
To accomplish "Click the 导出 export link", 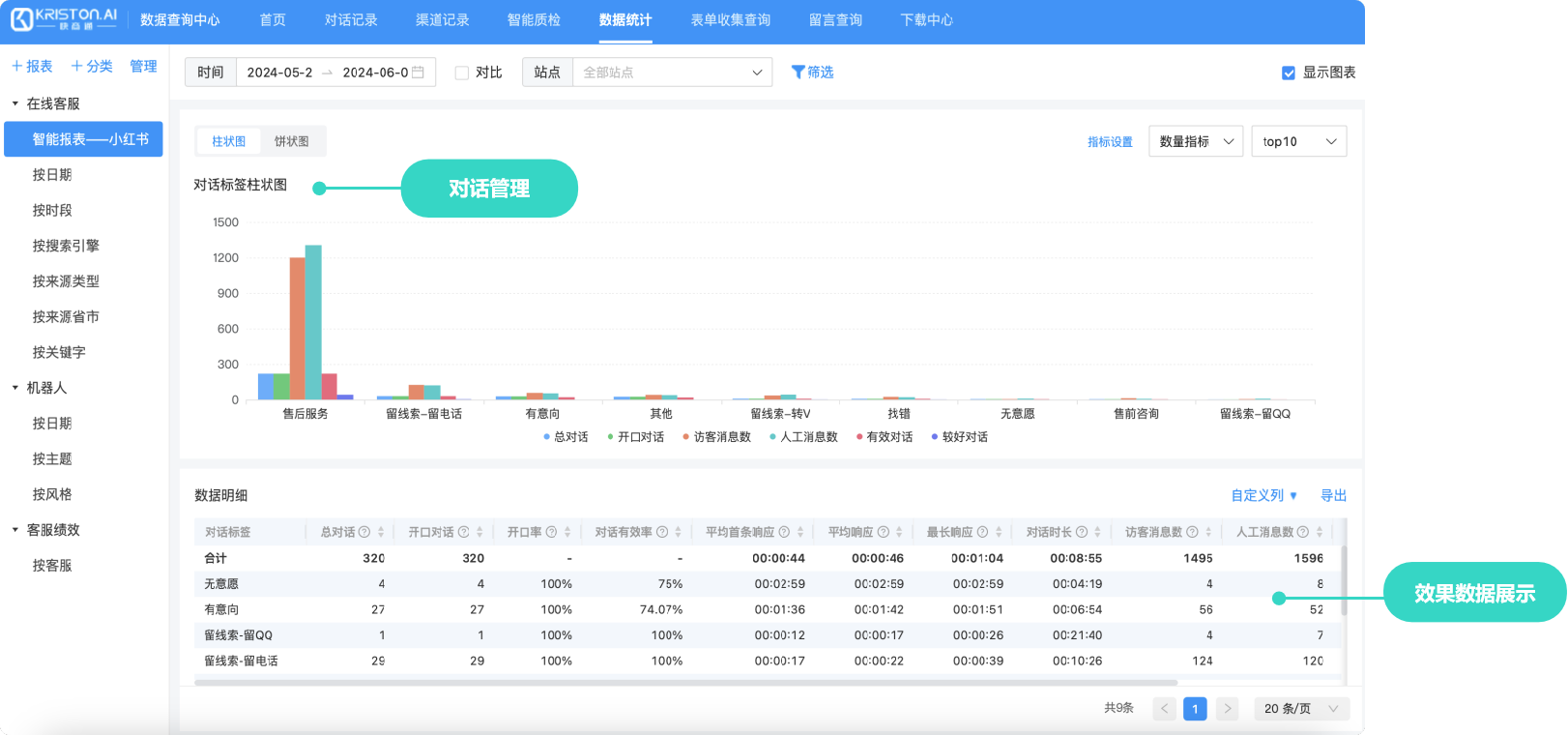I will coord(1333,495).
